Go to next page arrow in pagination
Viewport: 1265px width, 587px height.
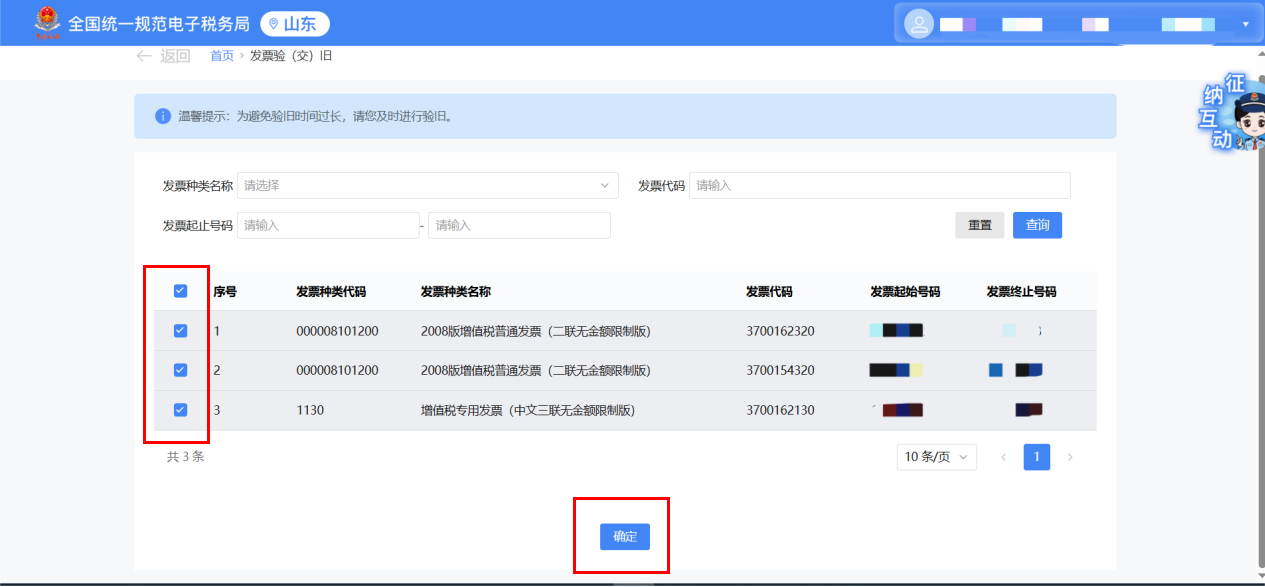(x=1070, y=457)
